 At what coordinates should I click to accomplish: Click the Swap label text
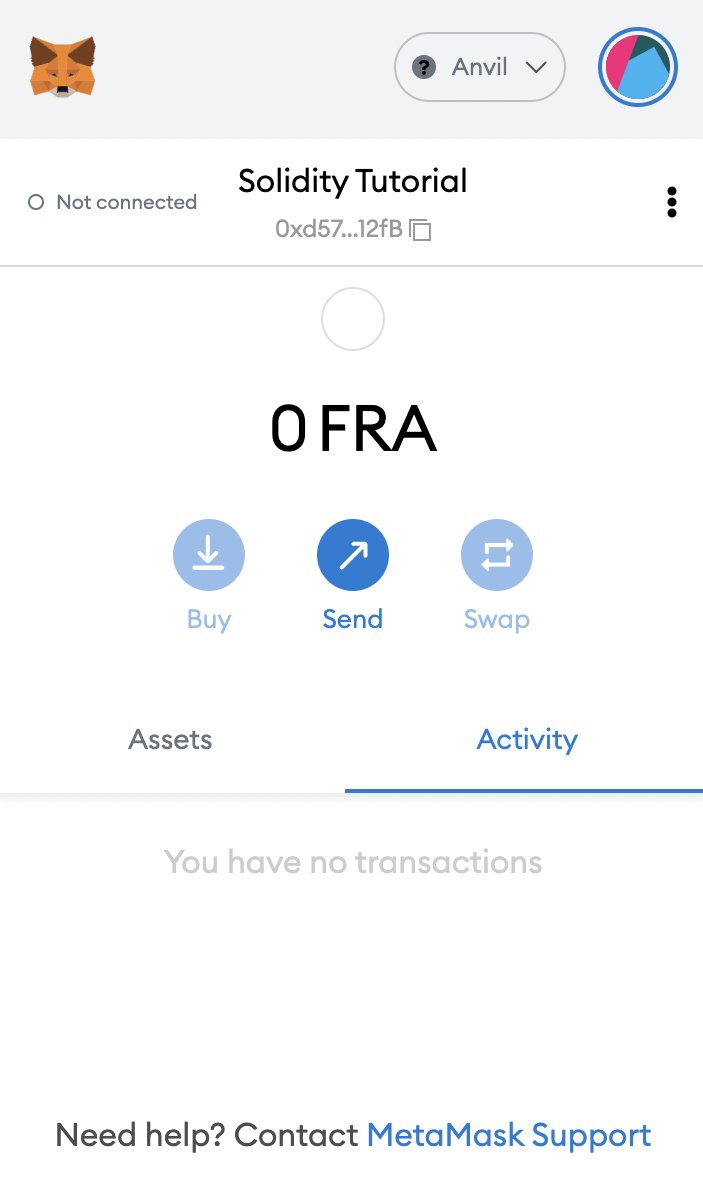(x=497, y=620)
